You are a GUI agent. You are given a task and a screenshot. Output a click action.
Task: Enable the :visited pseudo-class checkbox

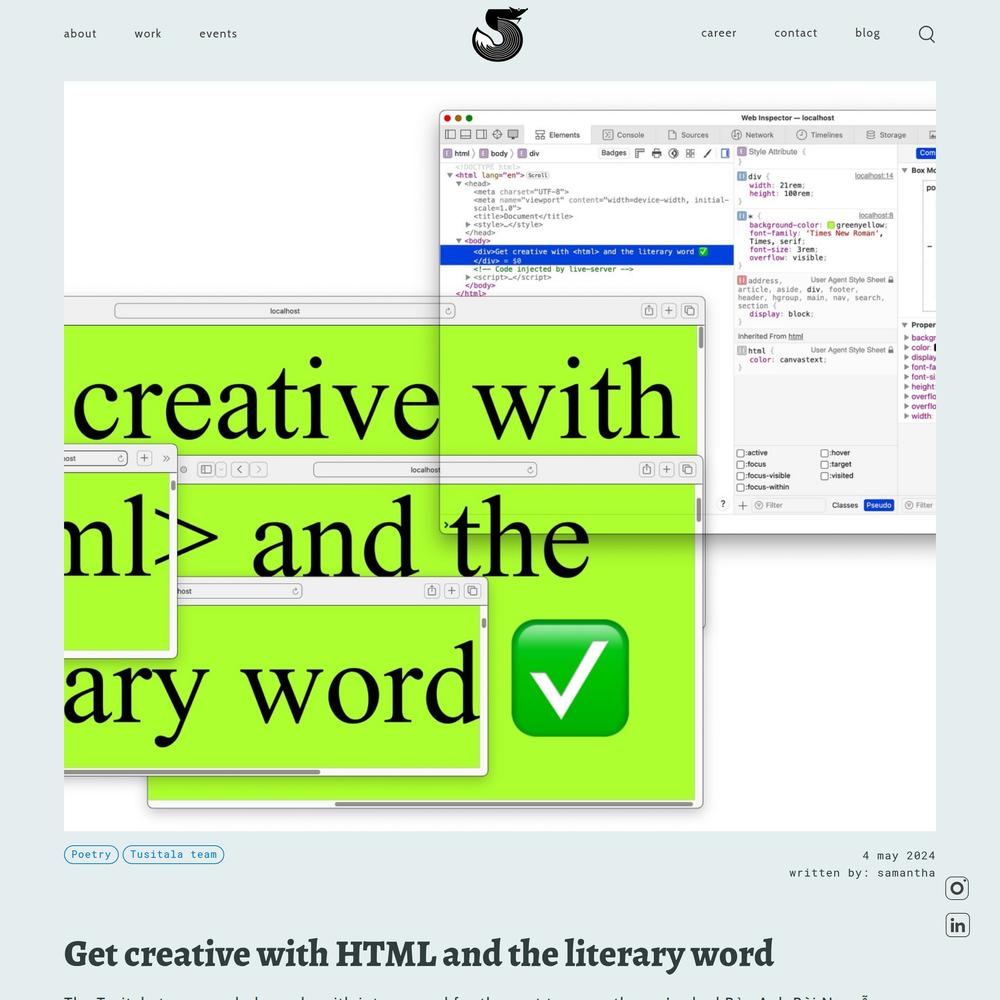824,476
